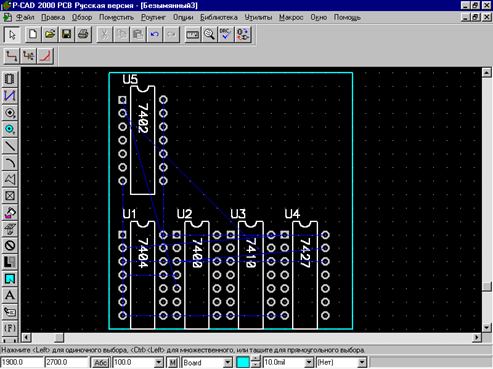Click the Zoom magnifier toolbar icon
This screenshot has width=493, height=369.
(209, 34)
